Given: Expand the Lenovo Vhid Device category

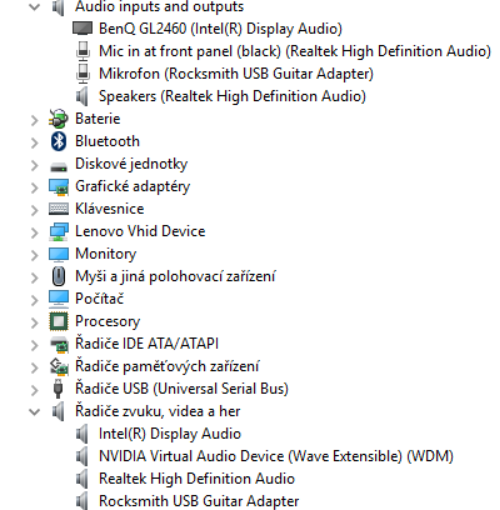Looking at the screenshot, I should [34, 233].
